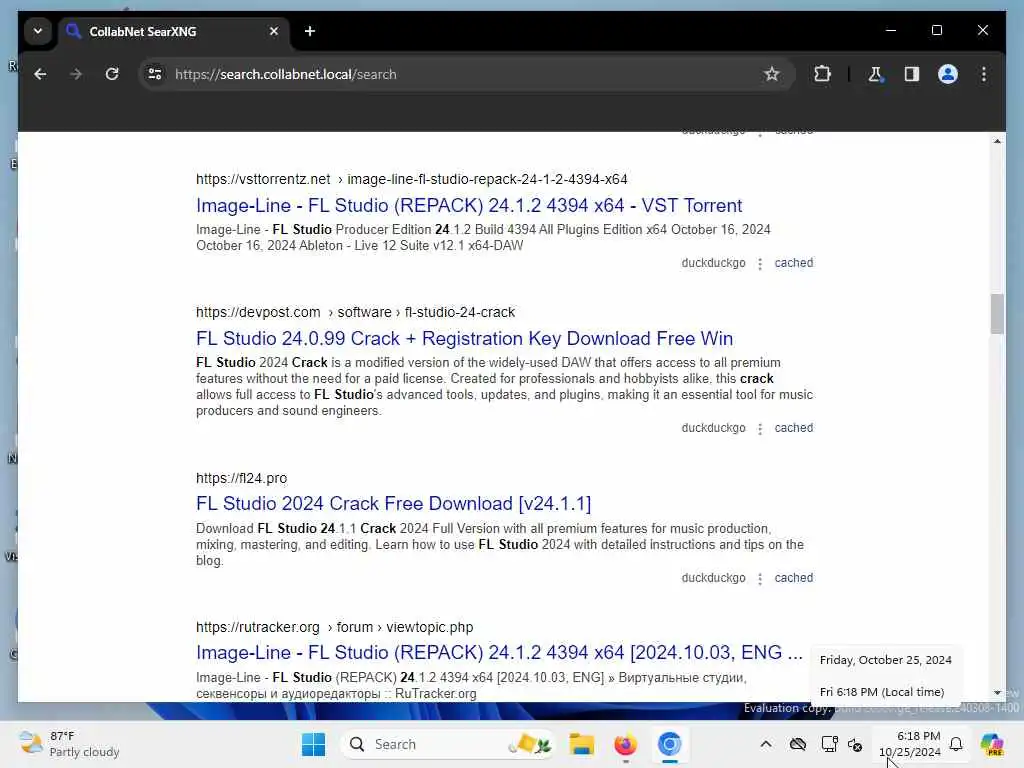This screenshot has width=1024, height=768.
Task: Click the https://fl24.pro URL text
Action: 241,478
